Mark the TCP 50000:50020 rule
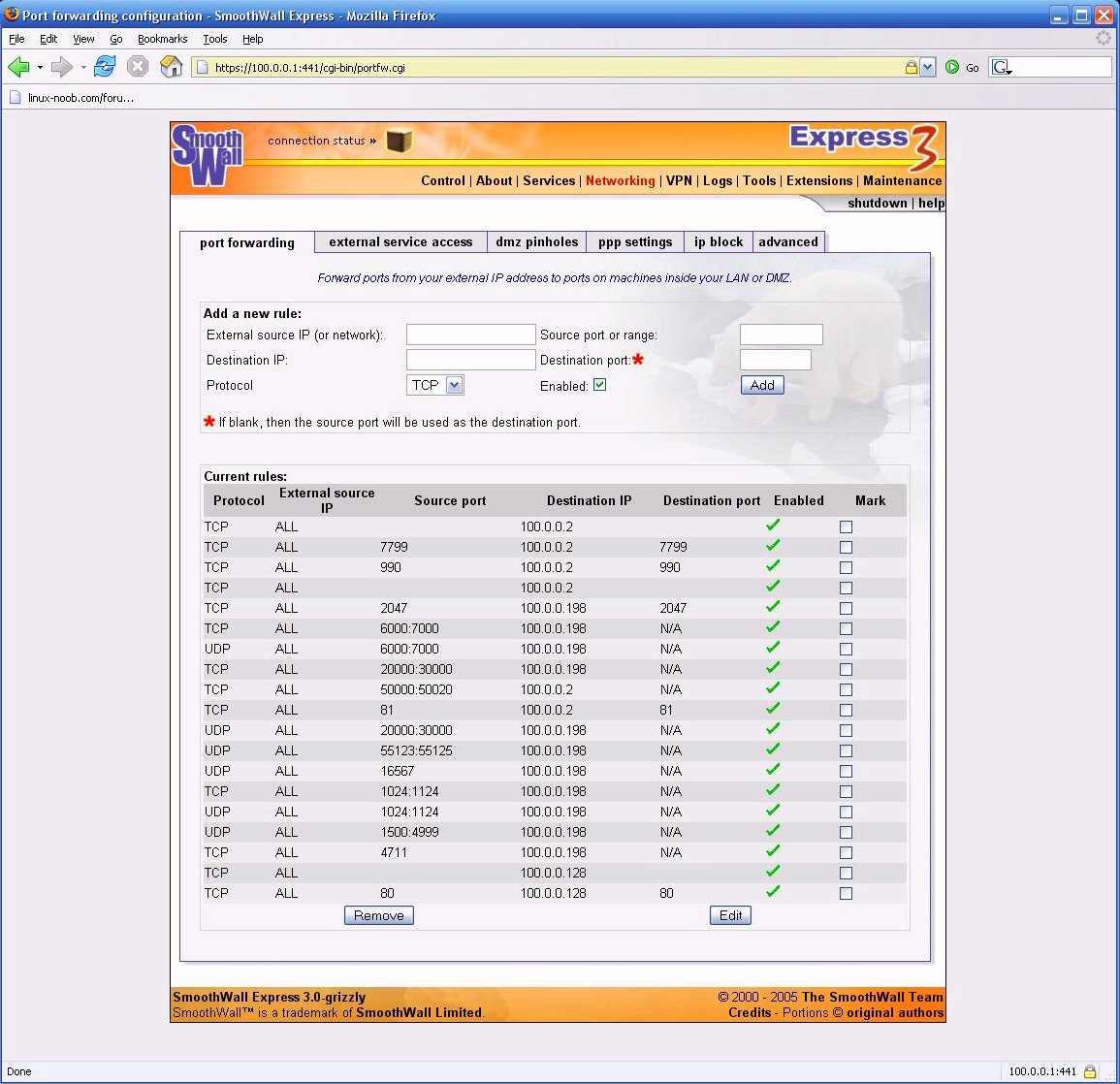Screen dimensions: 1120x1084 846,689
